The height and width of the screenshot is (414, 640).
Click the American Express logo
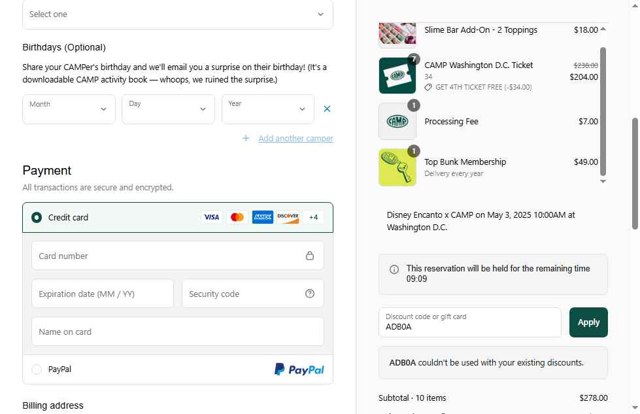click(x=262, y=217)
